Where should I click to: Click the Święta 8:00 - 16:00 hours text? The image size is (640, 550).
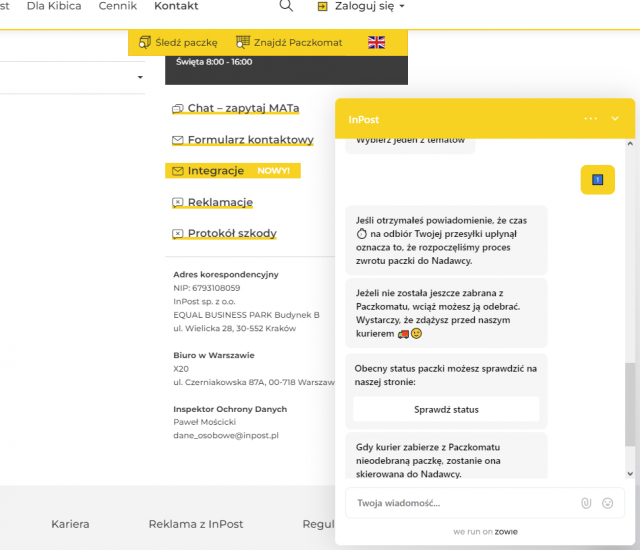(x=214, y=62)
